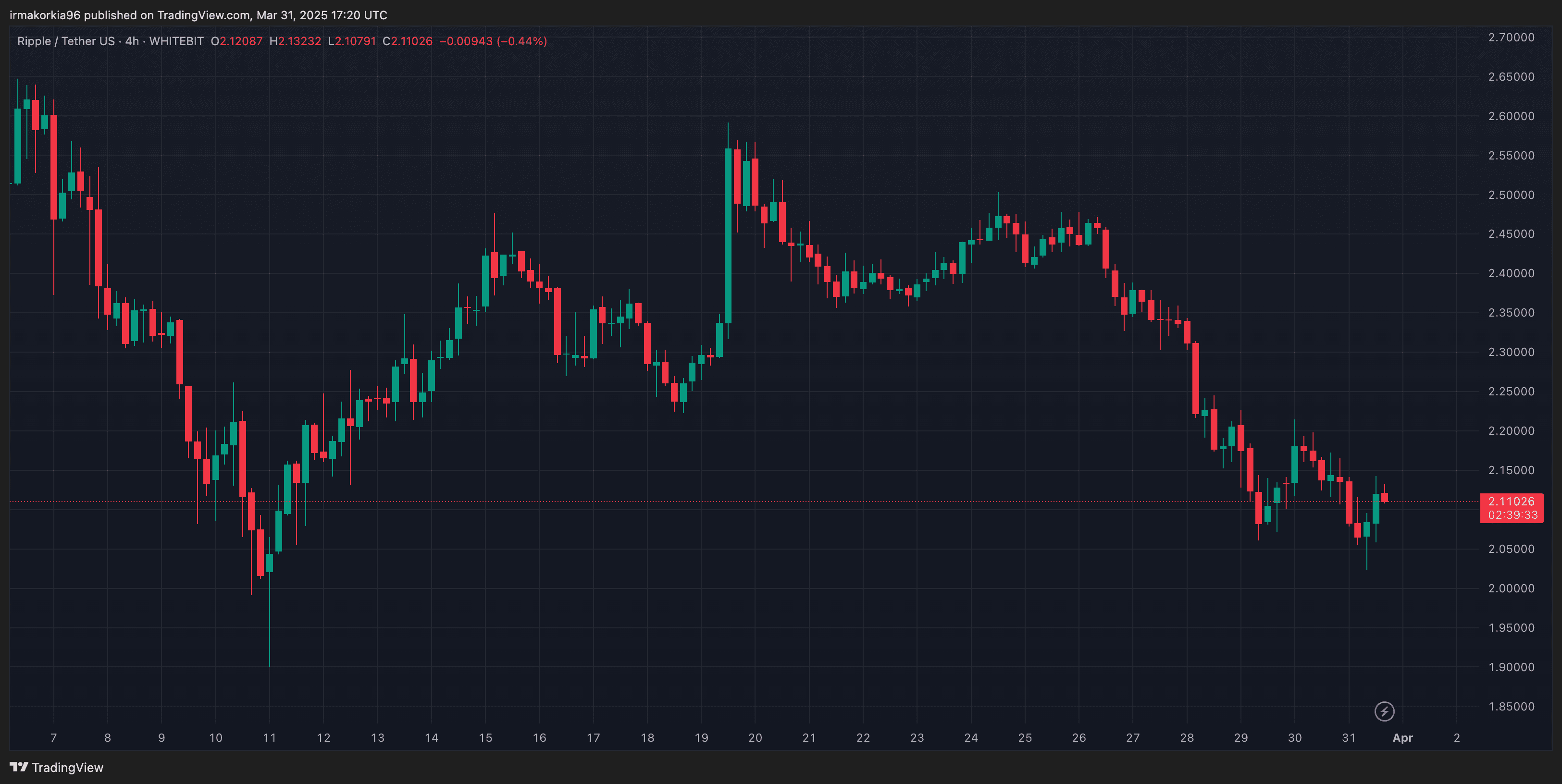Click the bar countdown timer 02:39:33
This screenshot has height=784, width=1562.
(1512, 515)
